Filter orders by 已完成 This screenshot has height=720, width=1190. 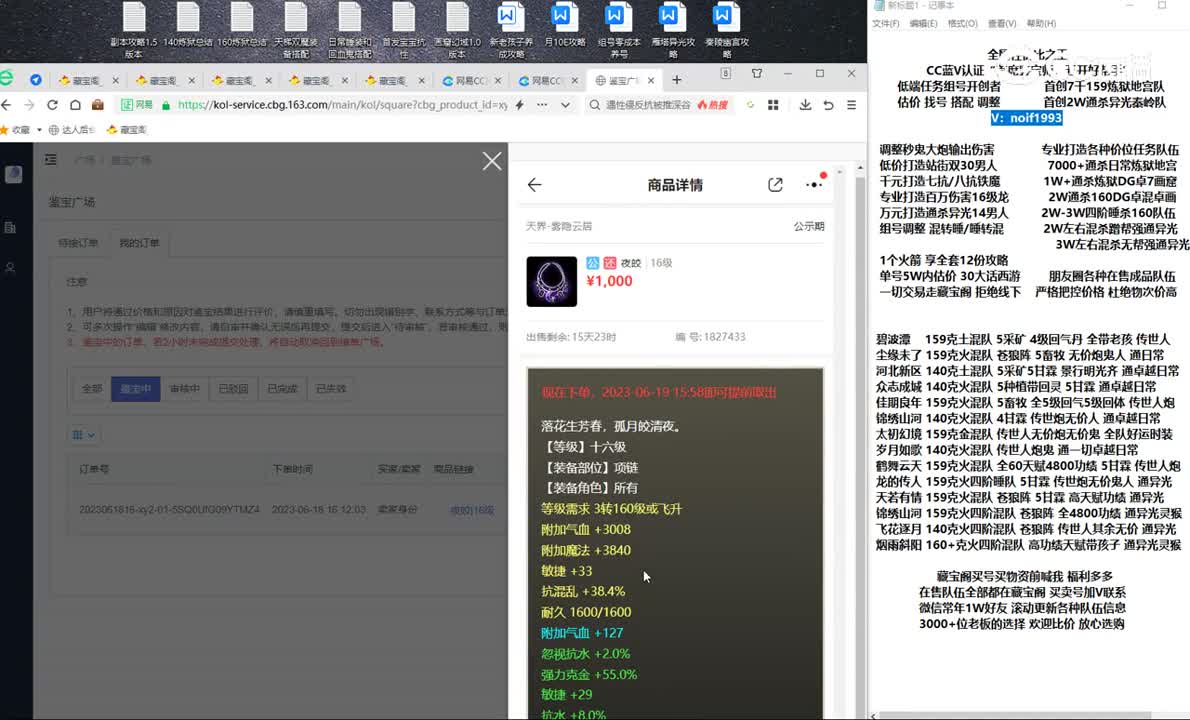282,388
